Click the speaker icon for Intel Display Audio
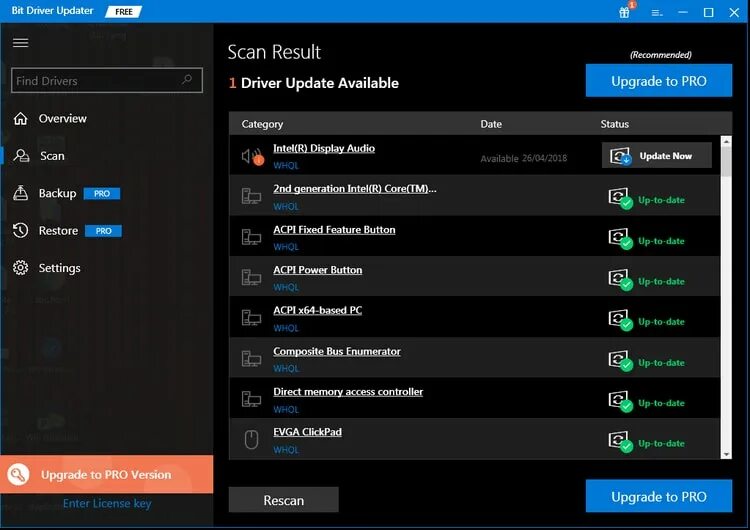 (252, 156)
